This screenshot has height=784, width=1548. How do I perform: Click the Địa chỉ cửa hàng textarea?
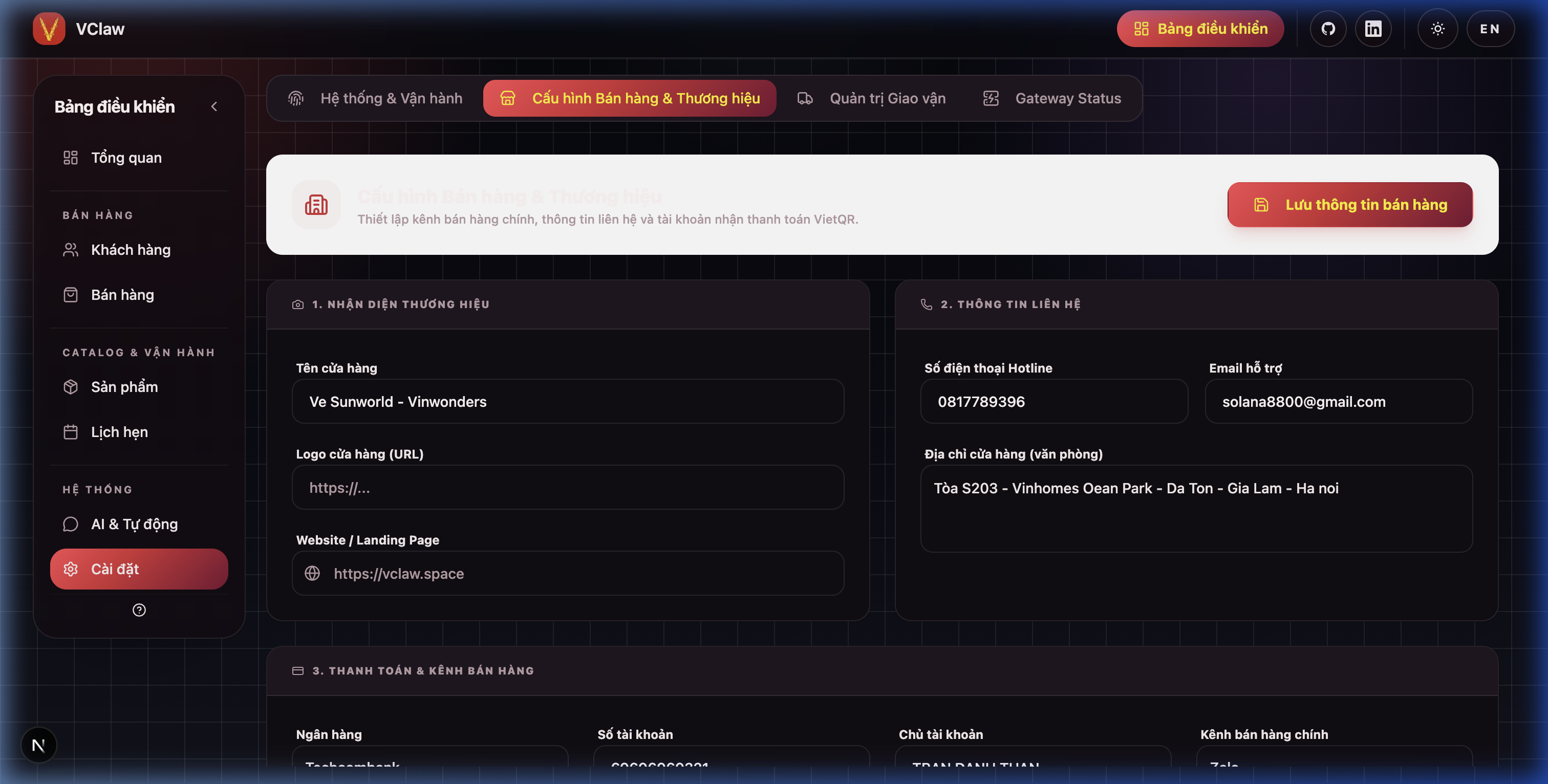(1196, 508)
